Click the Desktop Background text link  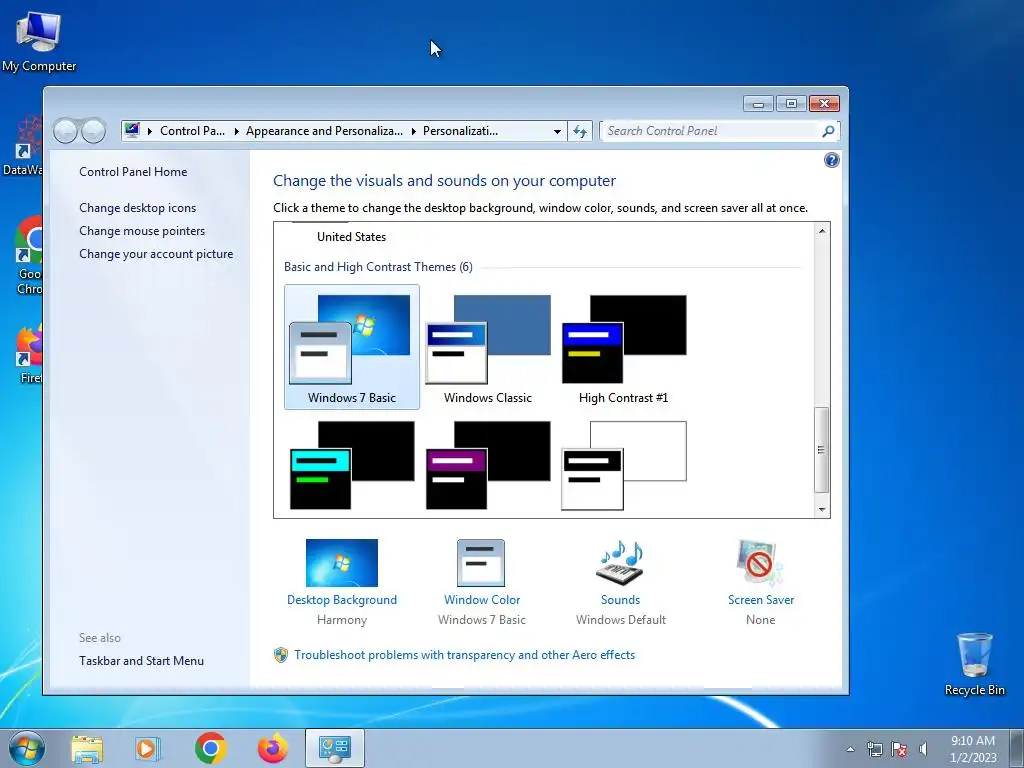[x=342, y=600]
